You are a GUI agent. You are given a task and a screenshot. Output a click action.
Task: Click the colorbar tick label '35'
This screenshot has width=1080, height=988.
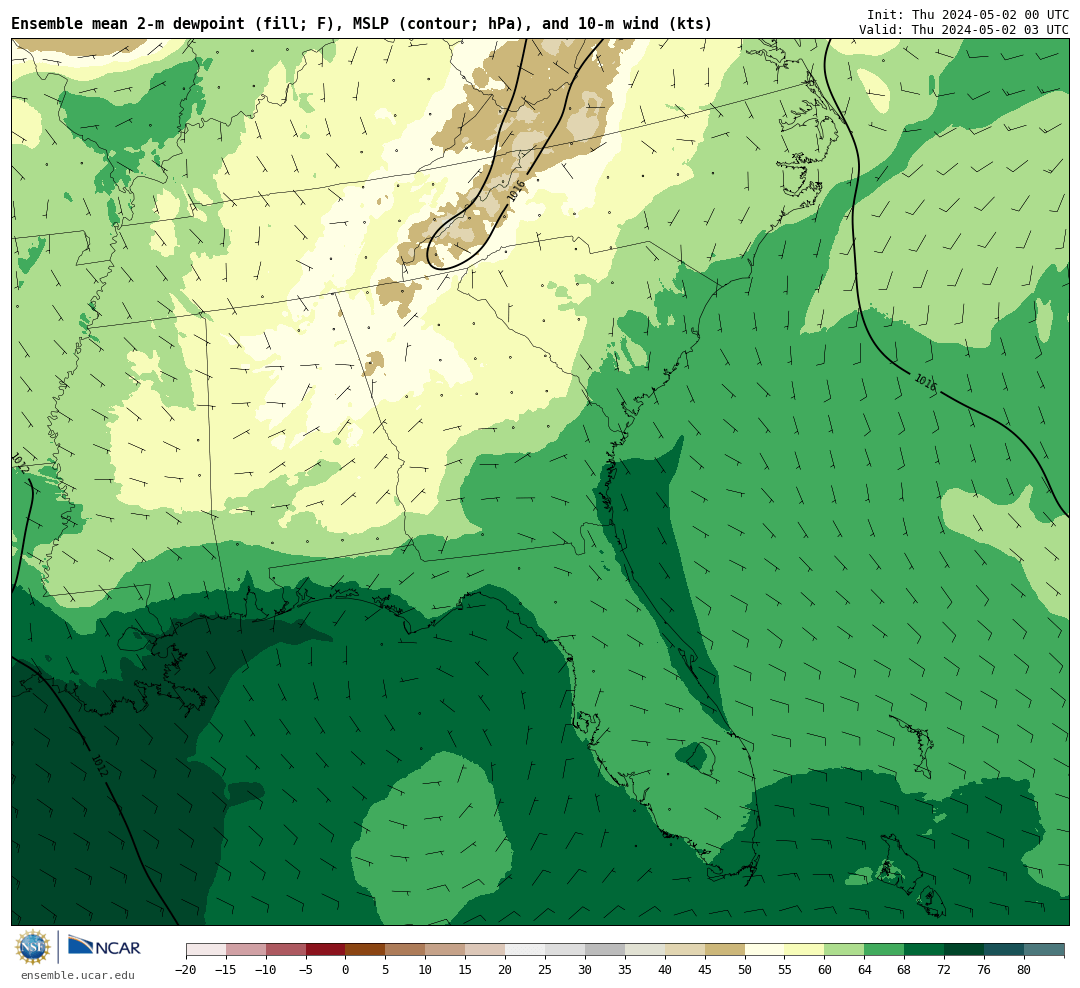(625, 970)
